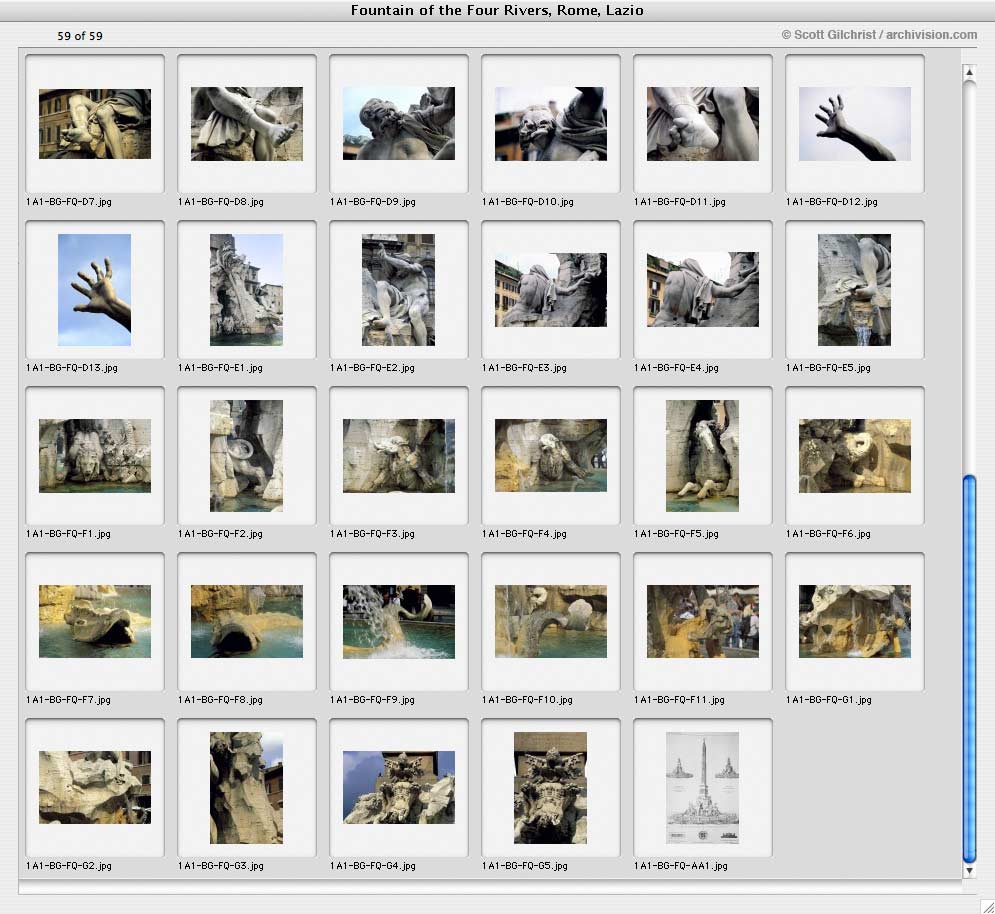The image size is (995, 914).
Task: Click the file name 1A1-BG-FQ-F9.jpg label
Action: (x=372, y=699)
